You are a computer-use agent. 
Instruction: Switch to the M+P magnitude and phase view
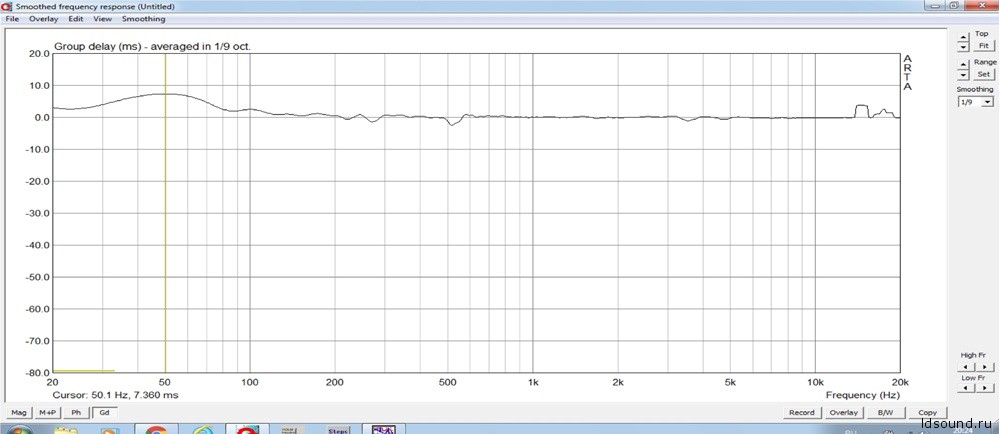click(x=48, y=413)
